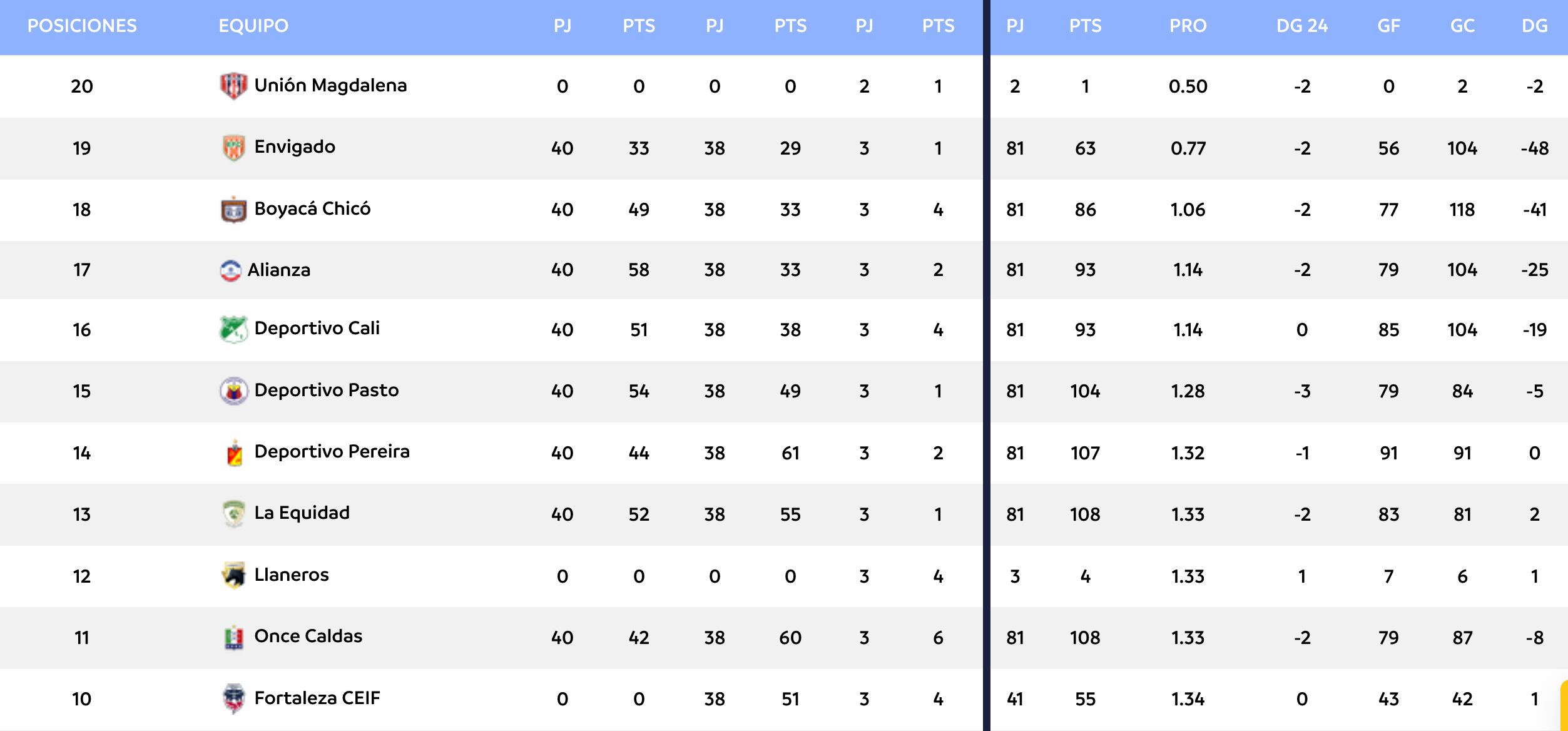The height and width of the screenshot is (731, 1568).
Task: Open the Once Caldas team name
Action: (x=308, y=636)
